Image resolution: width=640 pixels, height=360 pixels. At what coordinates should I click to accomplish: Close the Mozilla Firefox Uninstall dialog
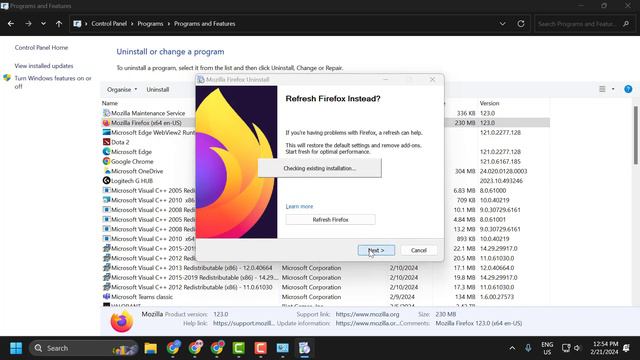click(x=432, y=80)
